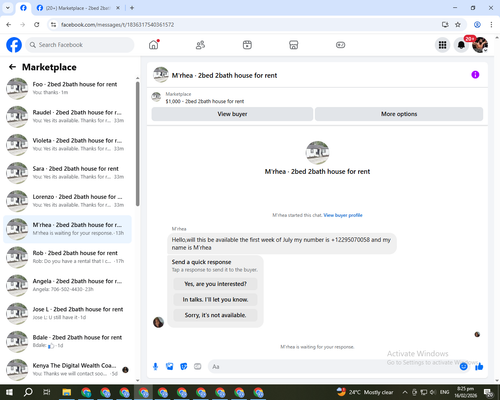Open Rob's conversation in the list
Image resolution: width=500 pixels, height=400 pixels.
[68, 257]
